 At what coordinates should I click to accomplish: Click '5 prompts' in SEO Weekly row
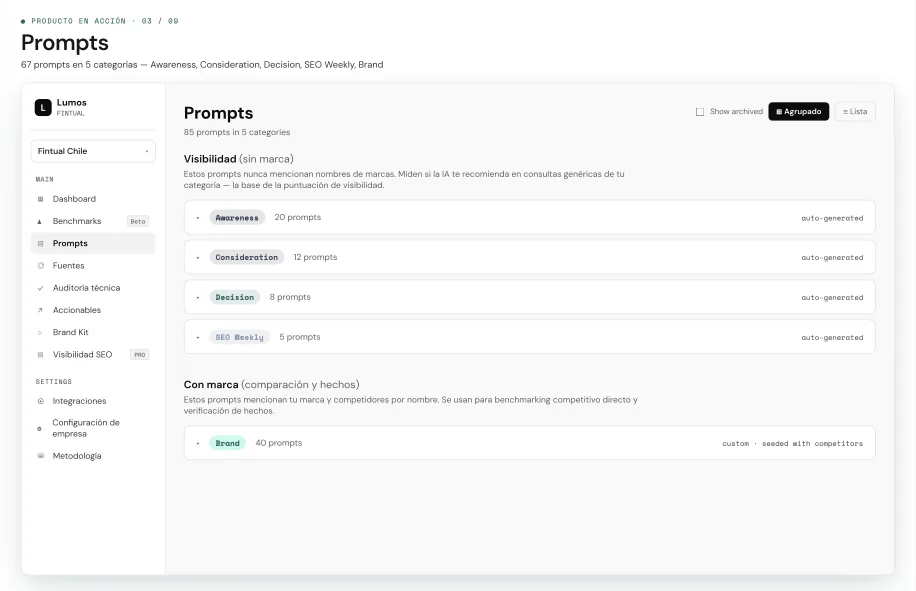[300, 337]
